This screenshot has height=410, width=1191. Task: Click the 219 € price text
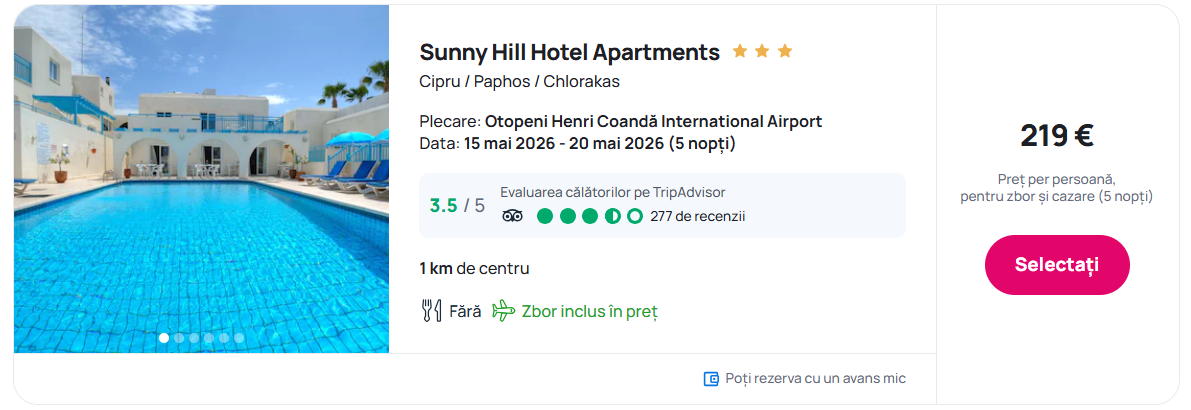(1056, 135)
